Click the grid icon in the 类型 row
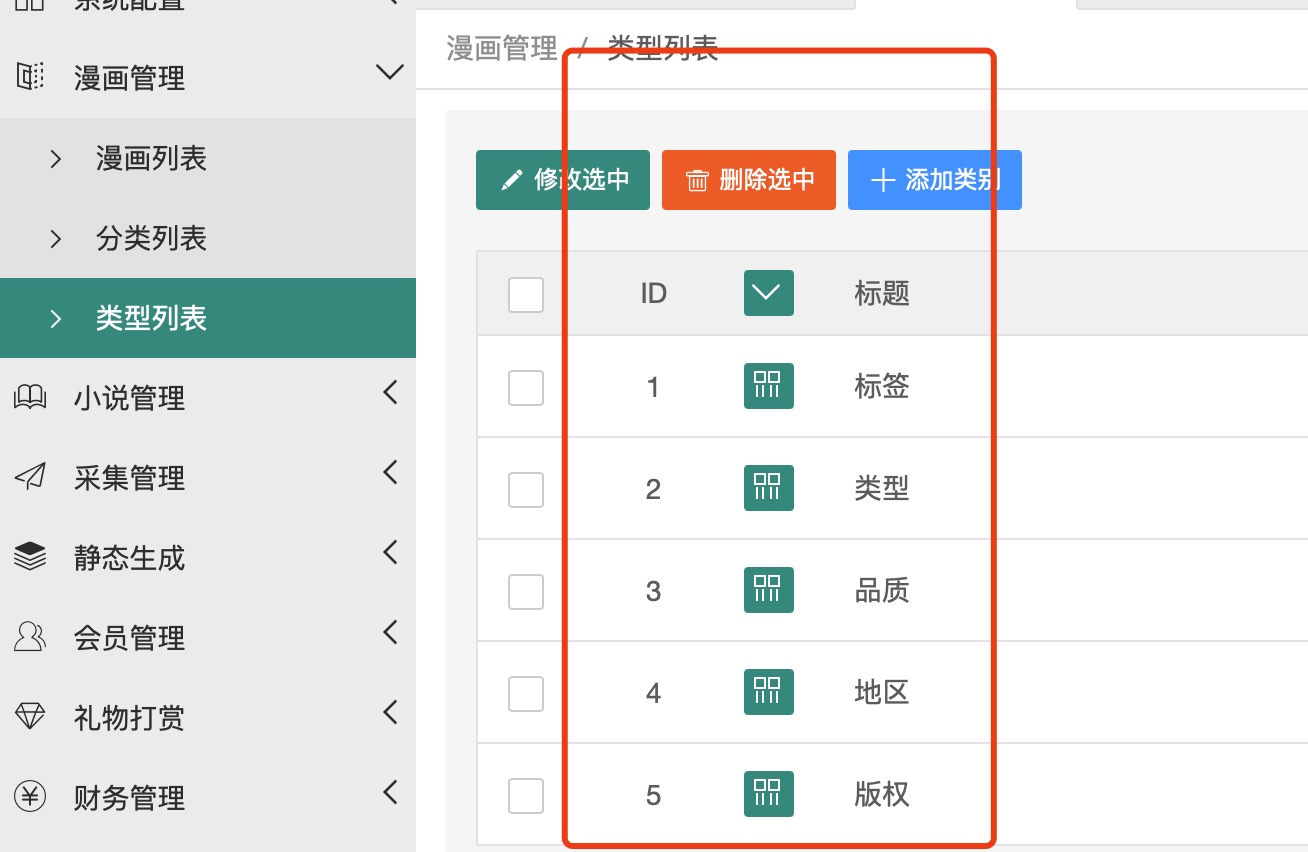 coord(768,488)
